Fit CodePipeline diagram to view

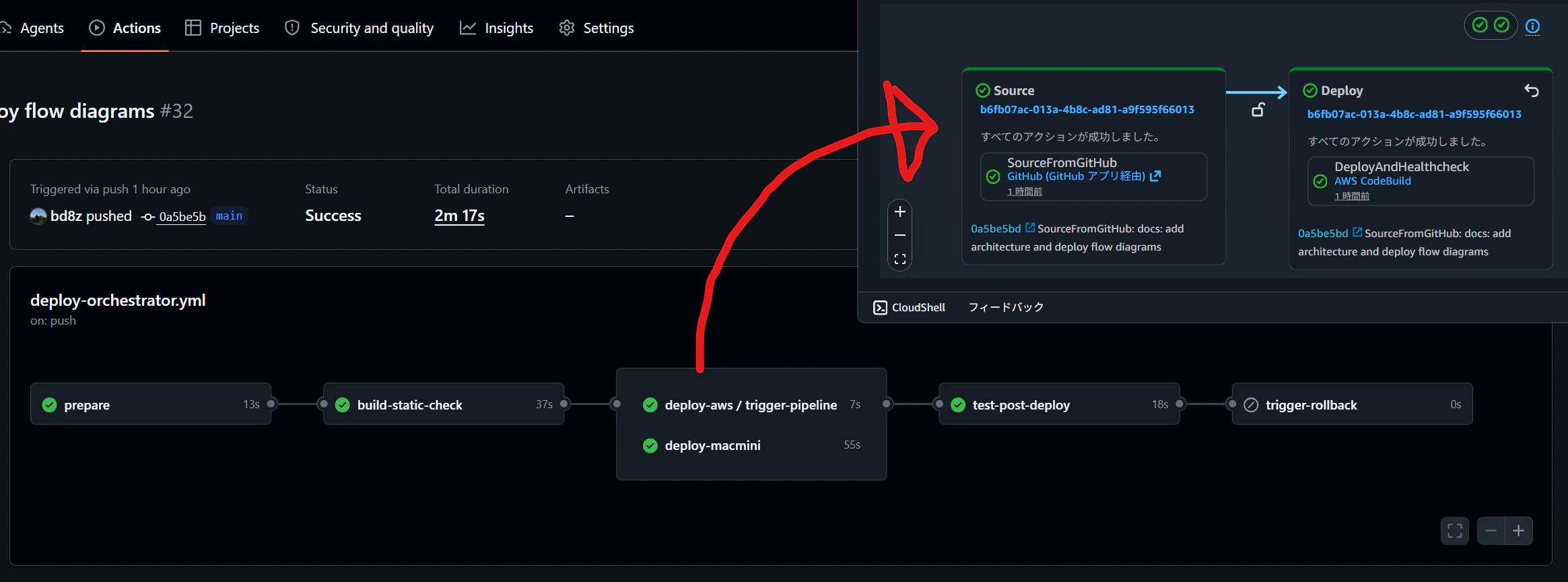[x=900, y=259]
